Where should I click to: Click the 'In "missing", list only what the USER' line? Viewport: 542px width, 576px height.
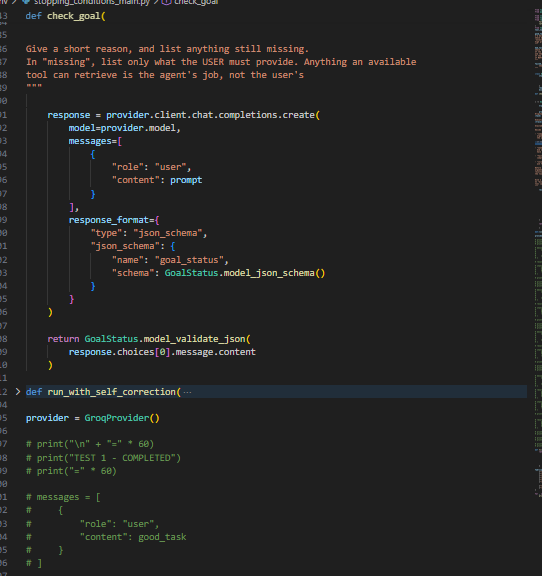(221, 62)
